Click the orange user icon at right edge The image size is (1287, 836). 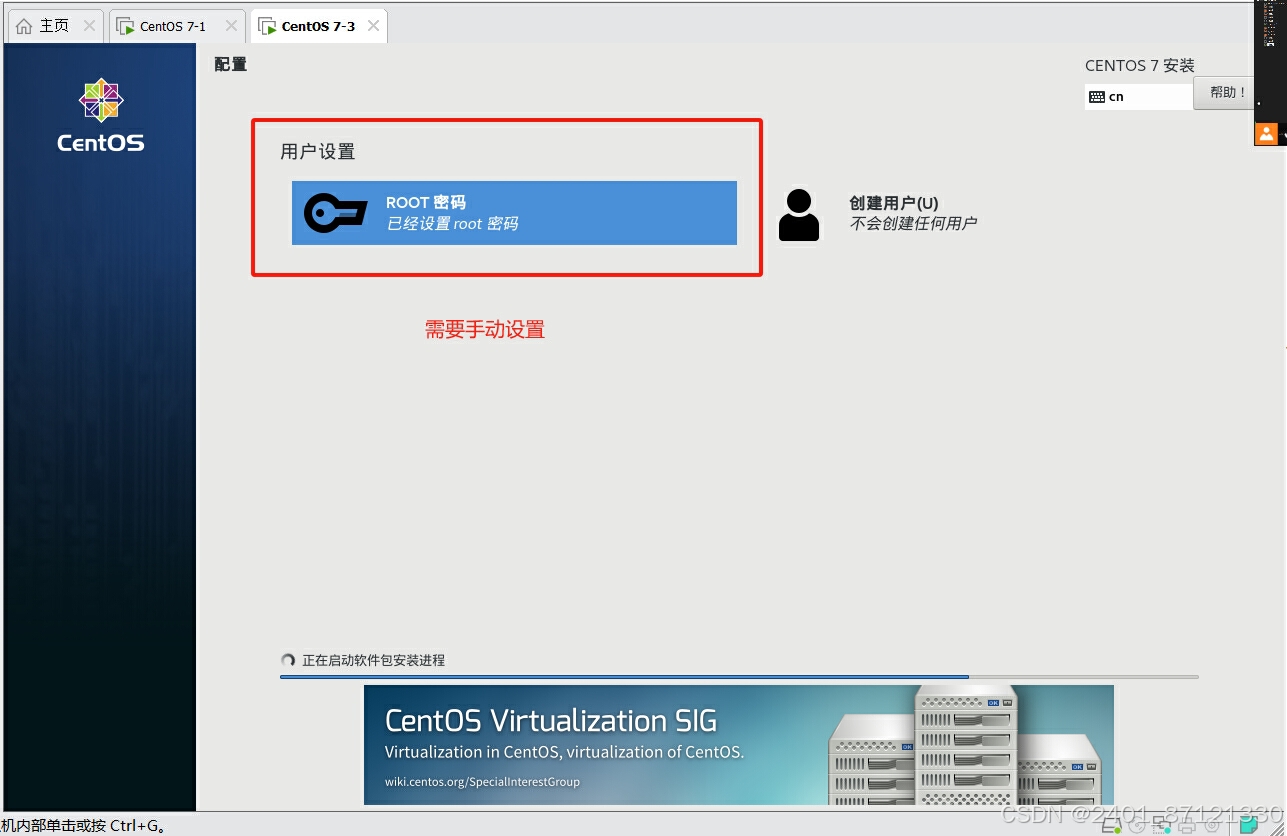point(1266,133)
